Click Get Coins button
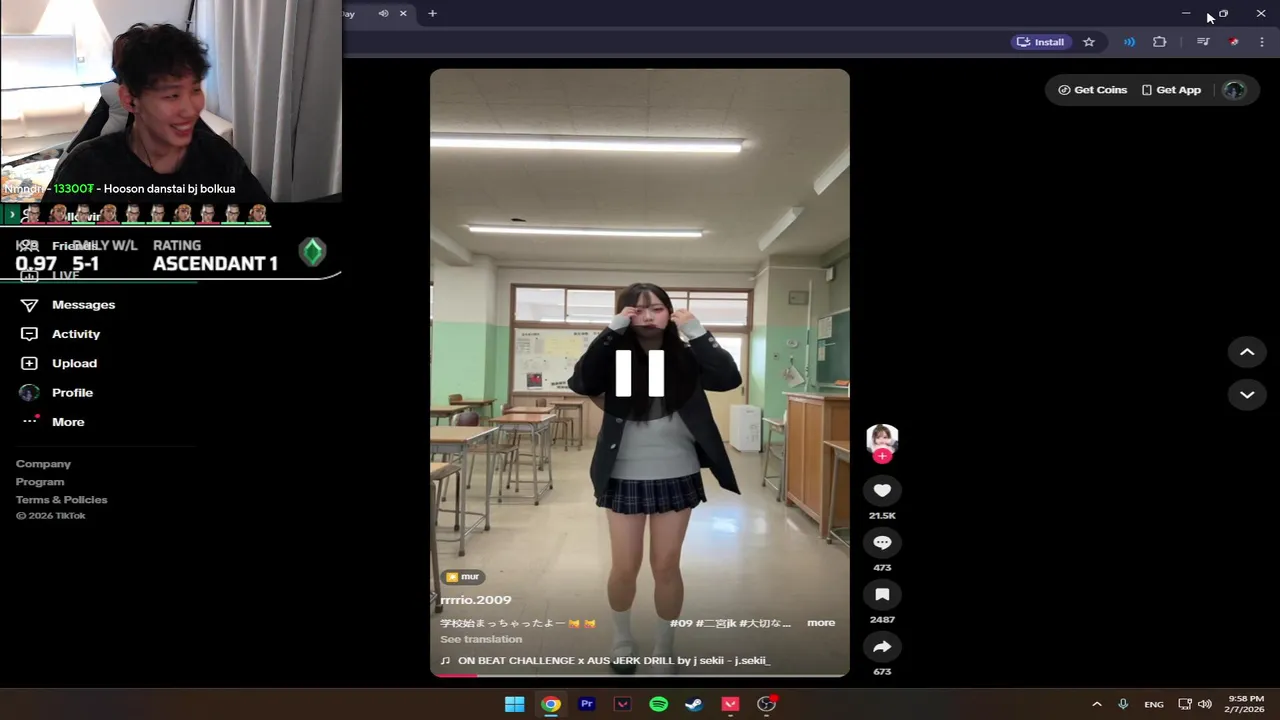Viewport: 1280px width, 720px height. click(1092, 90)
